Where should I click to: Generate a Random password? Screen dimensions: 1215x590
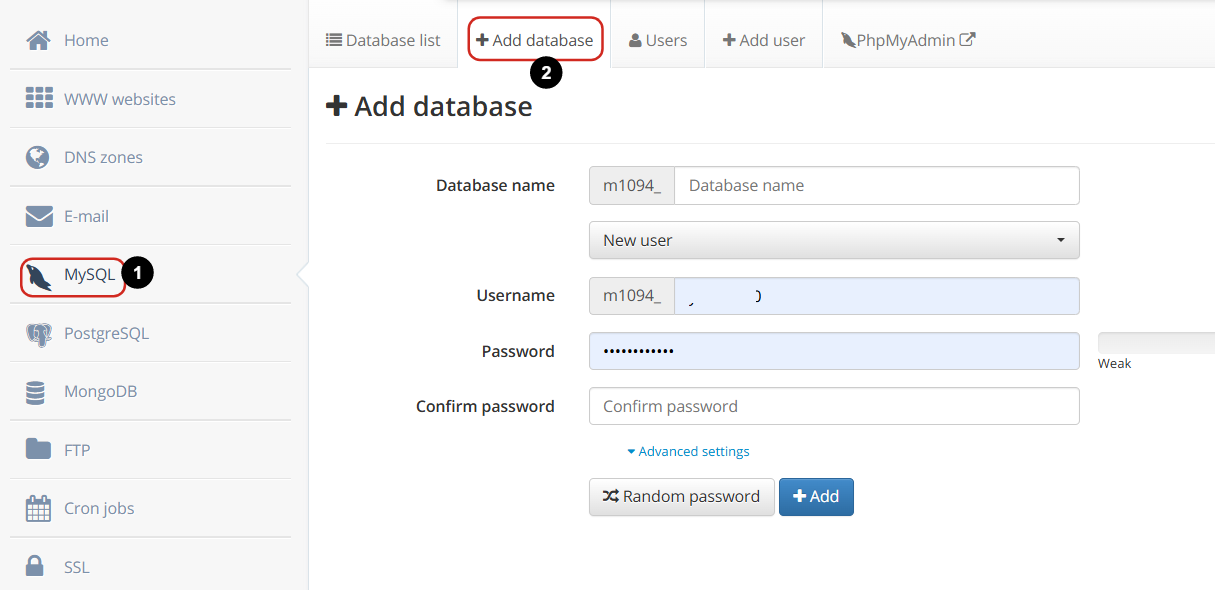[681, 496]
